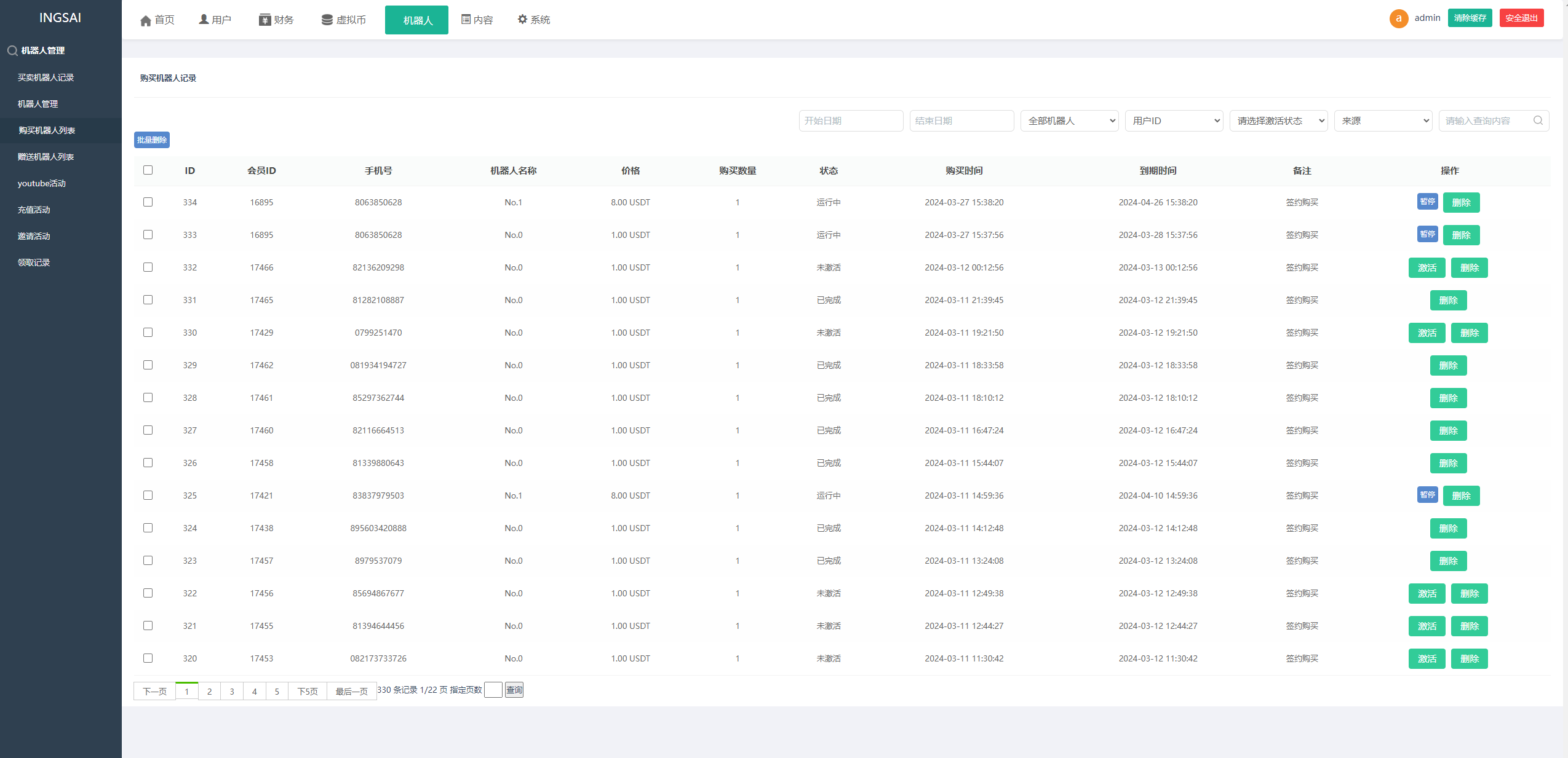Tick the checkbox for record ID 334
The height and width of the screenshot is (758, 1568).
(x=148, y=202)
